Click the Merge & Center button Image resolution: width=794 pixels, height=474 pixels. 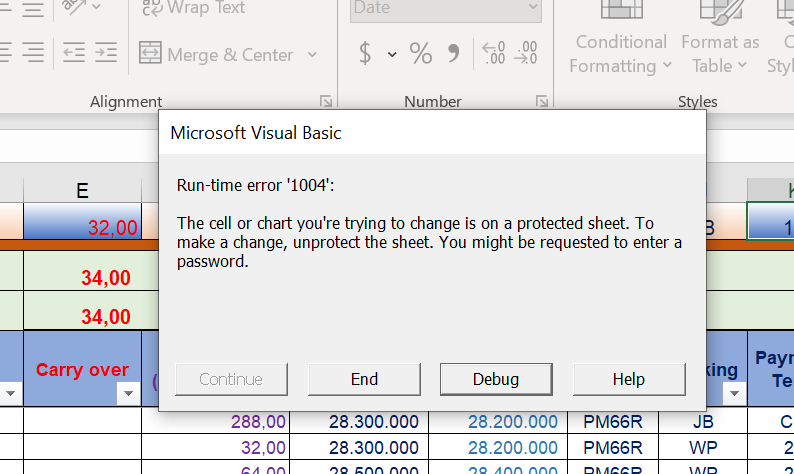pos(216,54)
